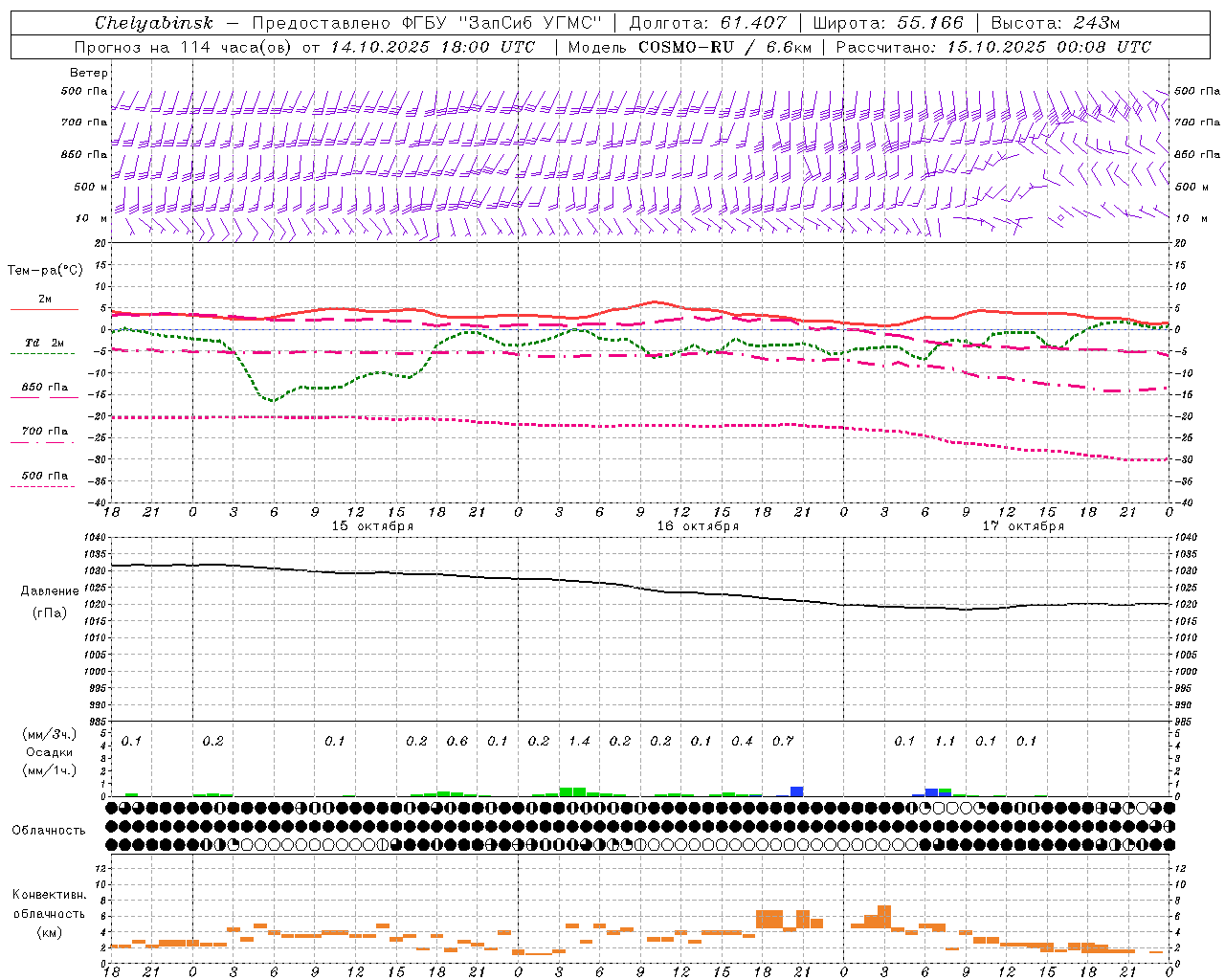
Task: Click the tall green precipitation bar under 1.4
Action: (572, 791)
